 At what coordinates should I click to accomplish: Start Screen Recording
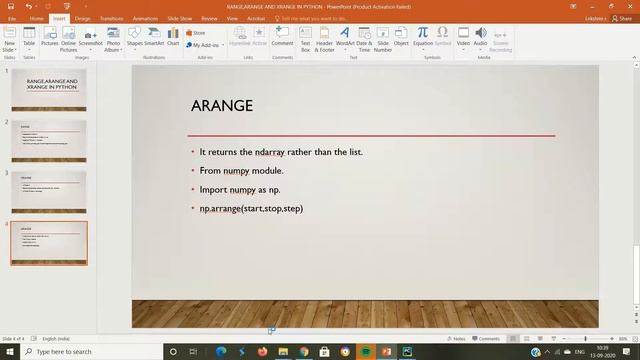point(500,41)
